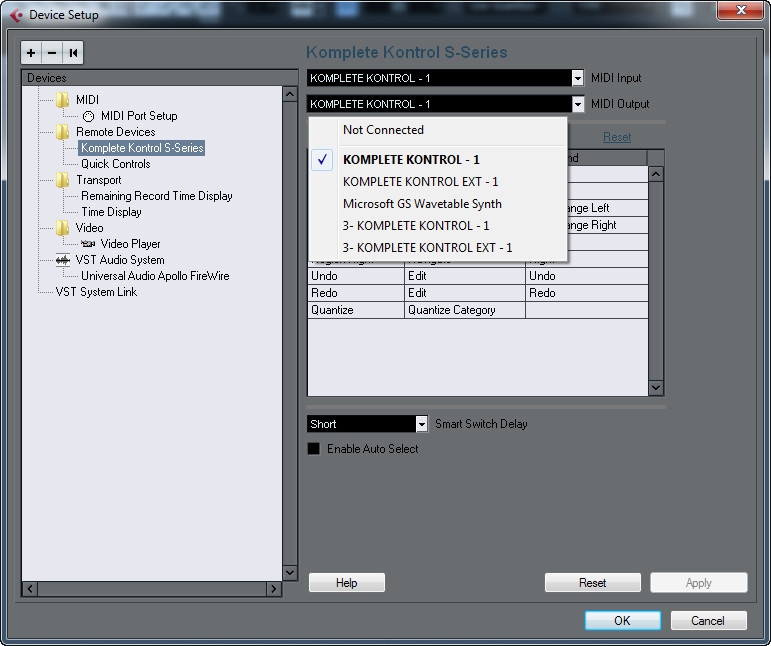Click the bottom Reset button
The image size is (771, 646).
pyautogui.click(x=593, y=583)
